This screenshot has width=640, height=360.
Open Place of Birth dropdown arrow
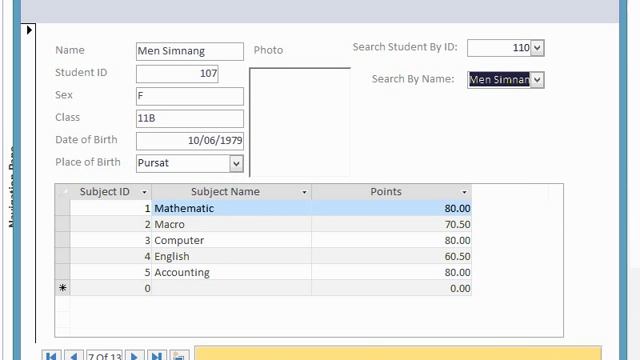click(x=236, y=164)
